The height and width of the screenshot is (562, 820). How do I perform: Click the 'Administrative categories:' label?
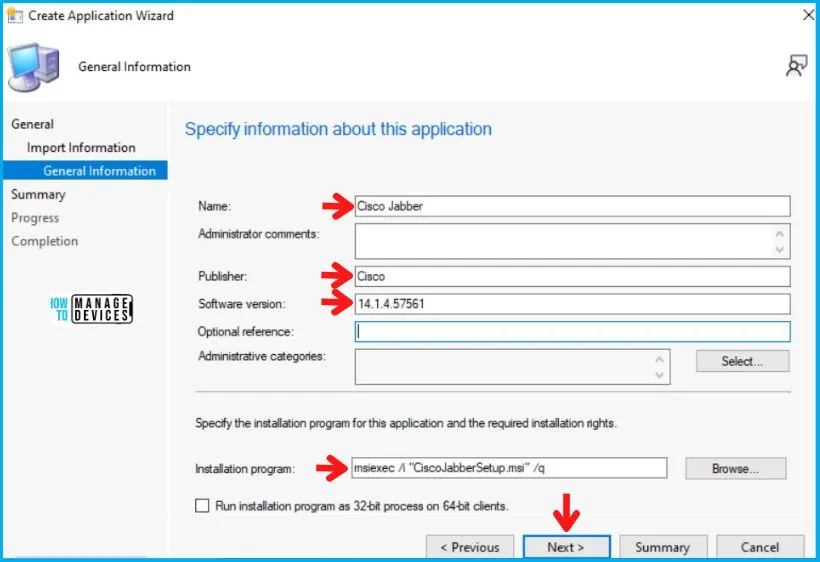coord(261,356)
